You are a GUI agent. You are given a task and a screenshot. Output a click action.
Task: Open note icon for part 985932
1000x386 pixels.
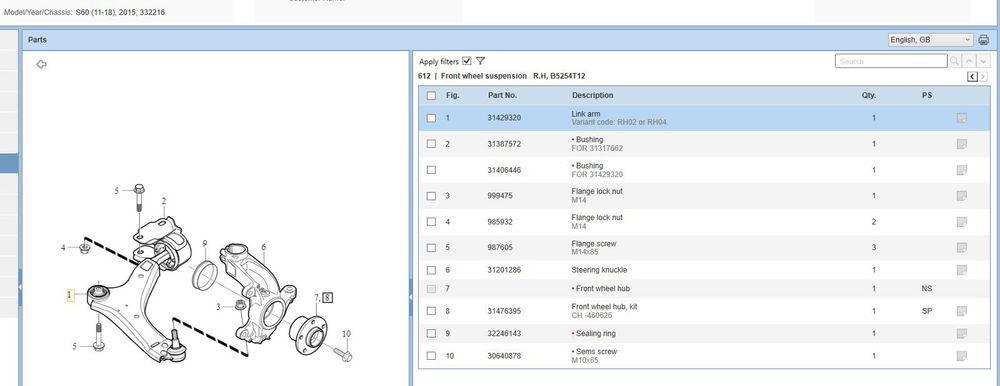961,222
